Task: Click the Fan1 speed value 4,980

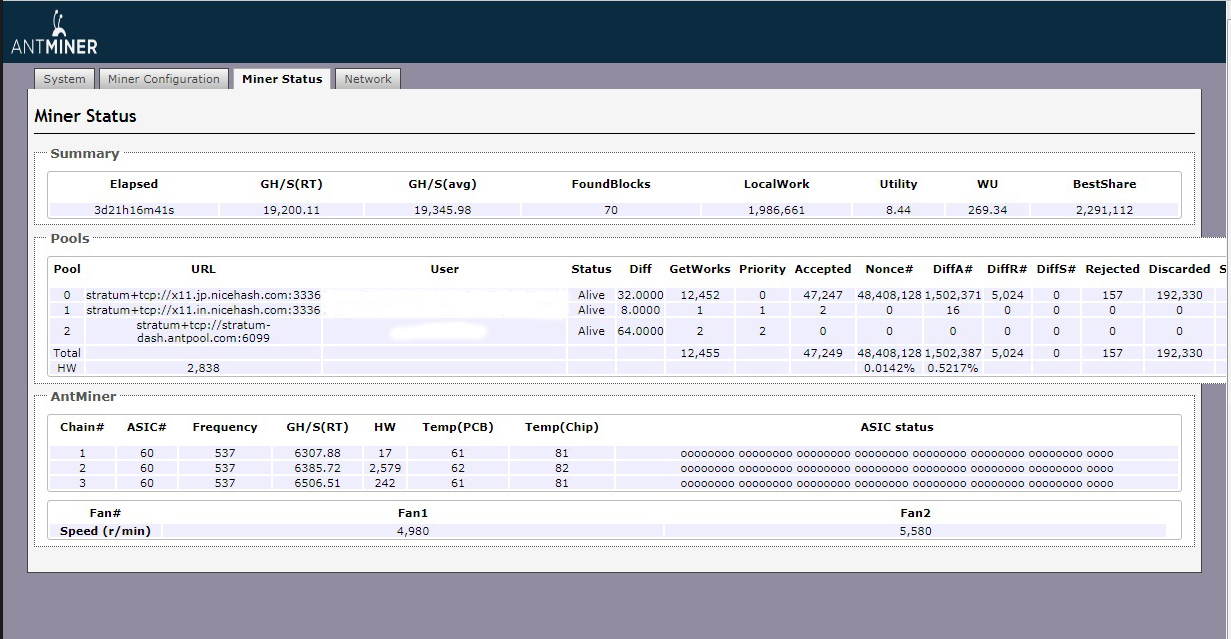Action: click(x=412, y=531)
